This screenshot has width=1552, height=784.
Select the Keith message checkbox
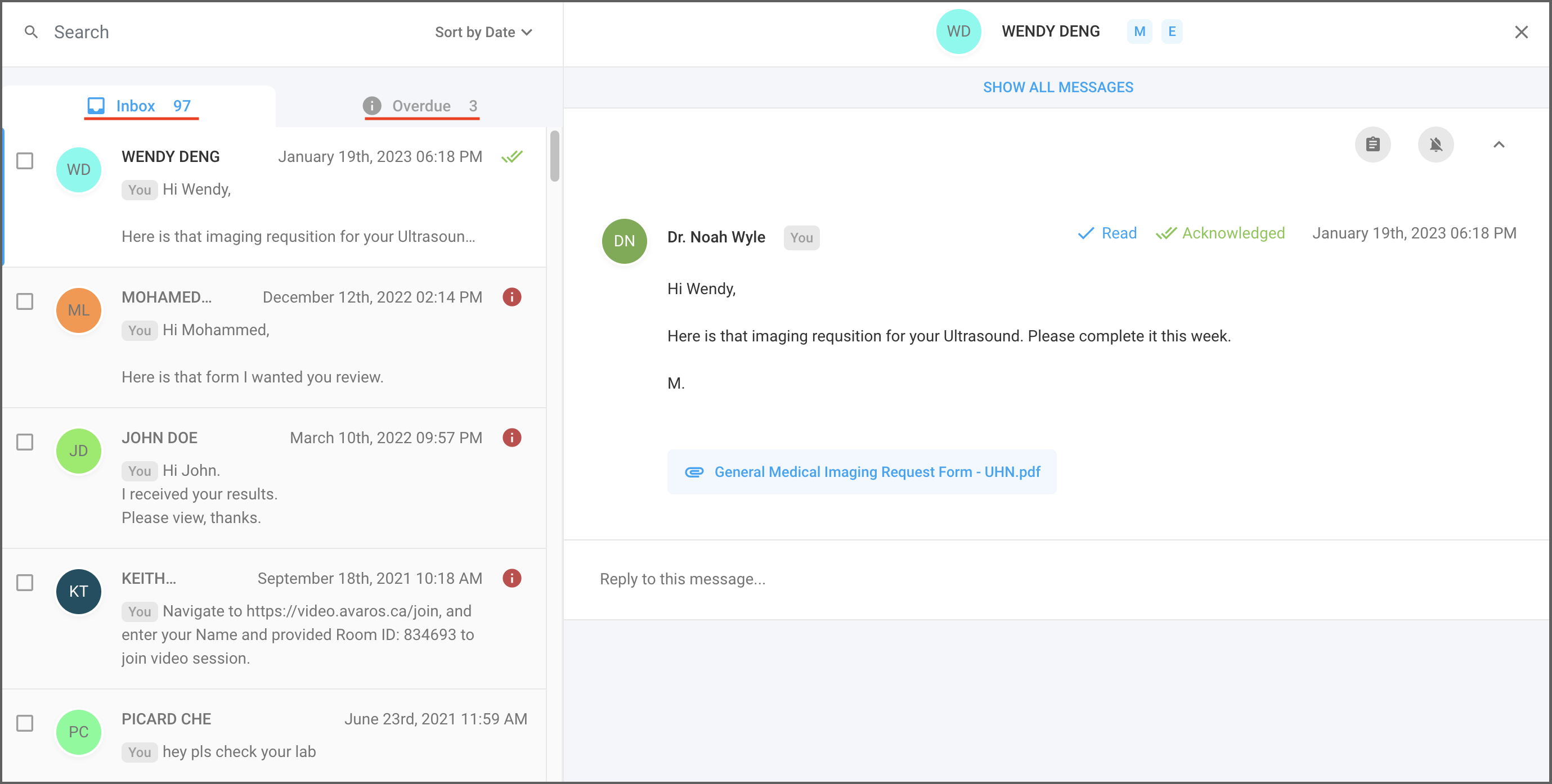[25, 583]
